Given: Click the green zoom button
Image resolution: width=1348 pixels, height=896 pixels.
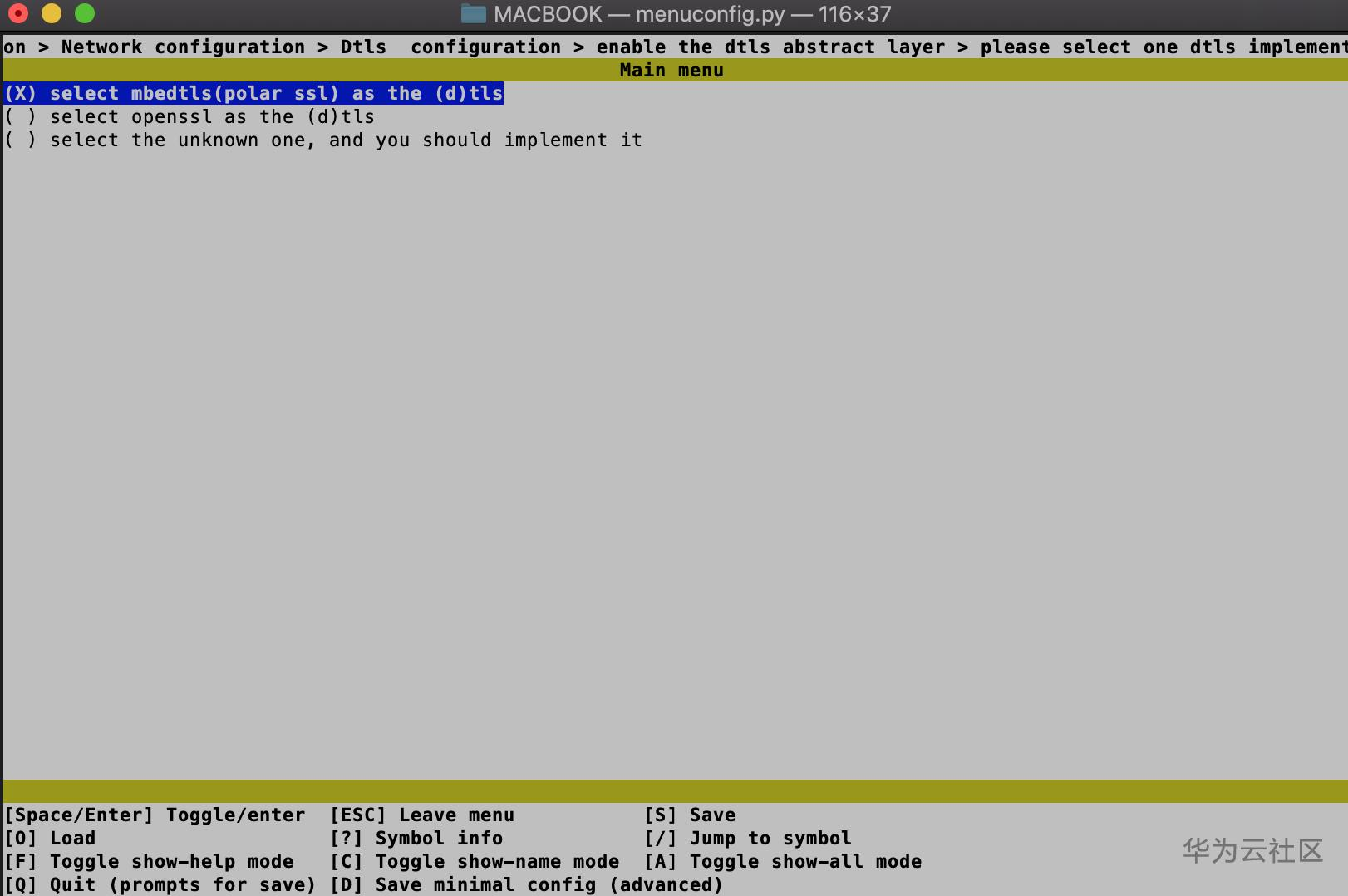Looking at the screenshot, I should tap(83, 13).
